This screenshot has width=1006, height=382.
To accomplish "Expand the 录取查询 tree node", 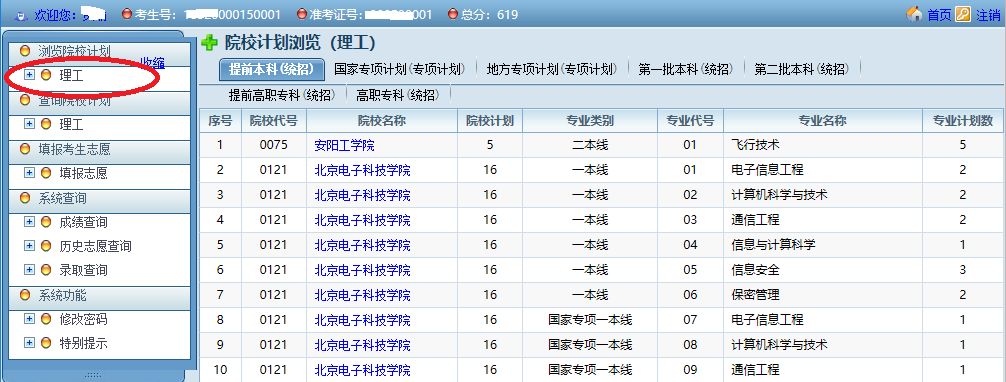I will [29, 270].
